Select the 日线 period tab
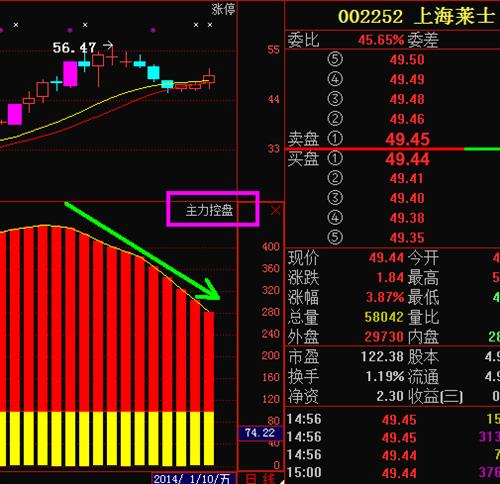Image resolution: width=500 pixels, height=484 pixels. [x=260, y=479]
